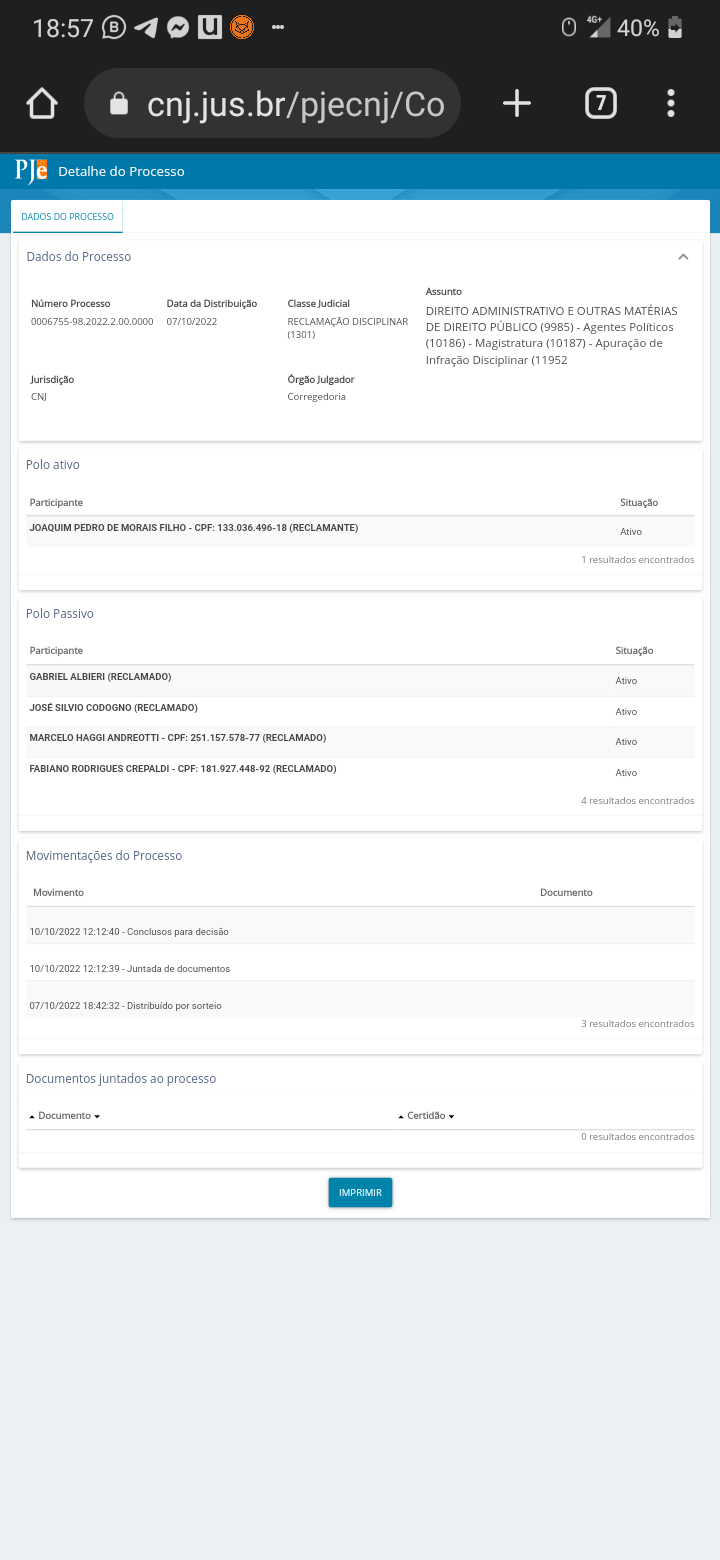The height and width of the screenshot is (1560, 720).
Task: Tap the padlock icon in address bar
Action: click(119, 104)
